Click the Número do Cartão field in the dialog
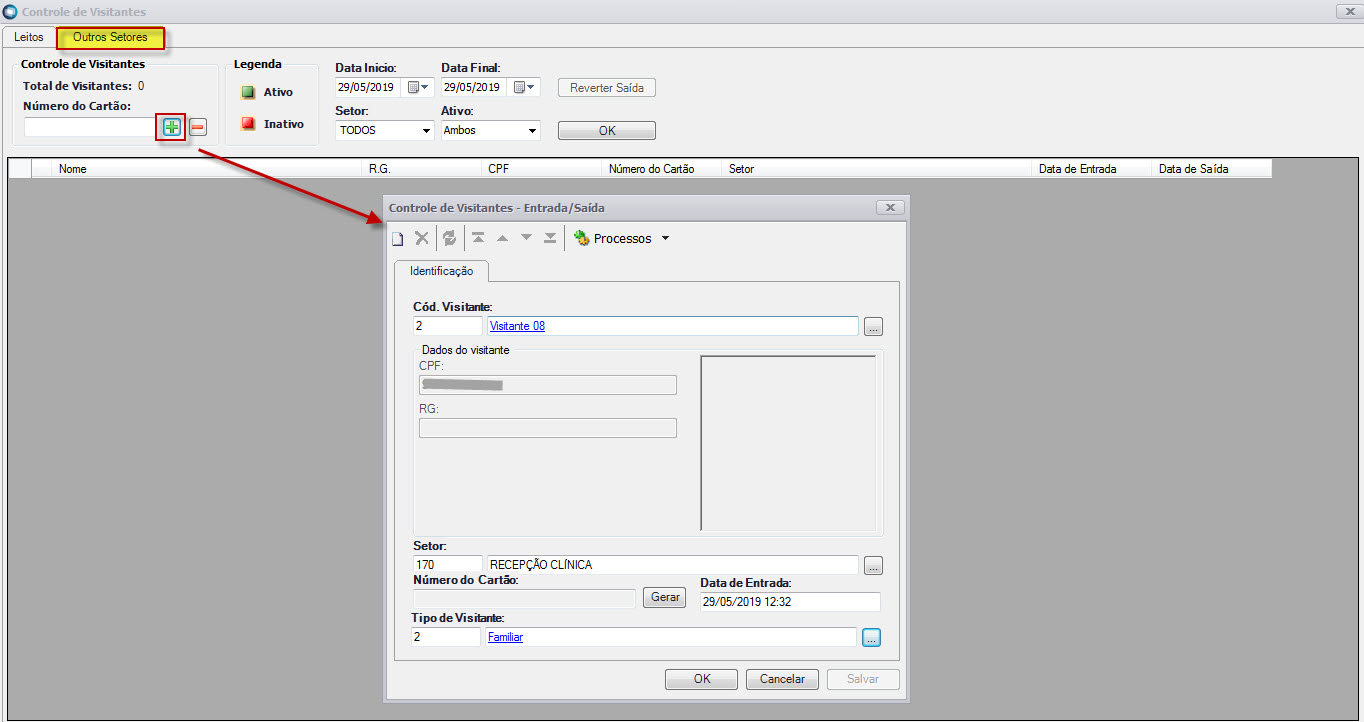The width and height of the screenshot is (1364, 722). [x=525, y=598]
